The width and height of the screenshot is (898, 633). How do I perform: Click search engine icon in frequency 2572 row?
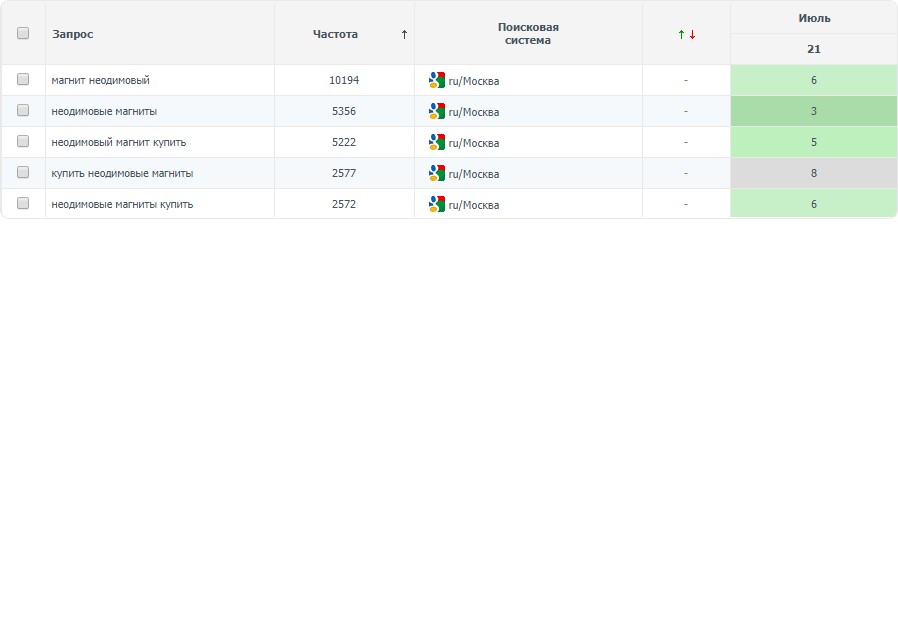(437, 204)
